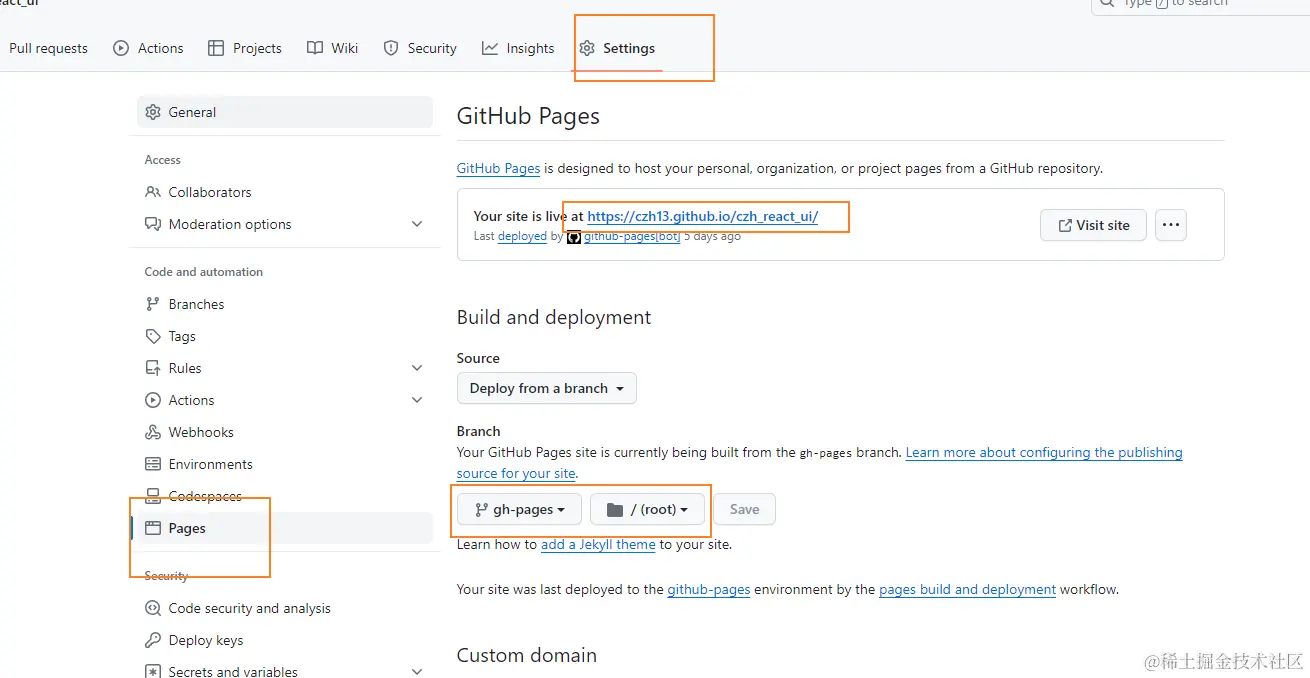1310x678 pixels.
Task: Open the gh-pages branch dropdown
Action: click(x=520, y=509)
